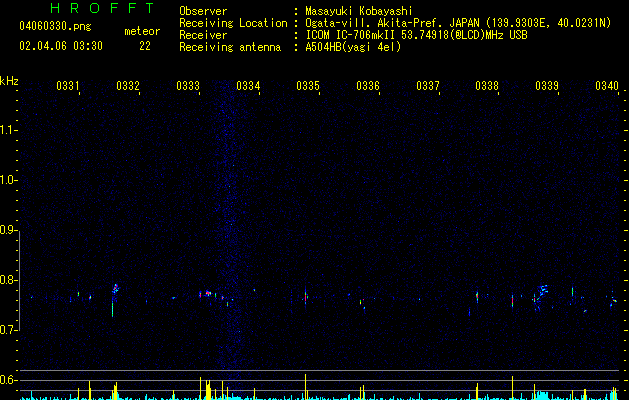
Task: Click the Receiving Location label
Action: point(233,24)
